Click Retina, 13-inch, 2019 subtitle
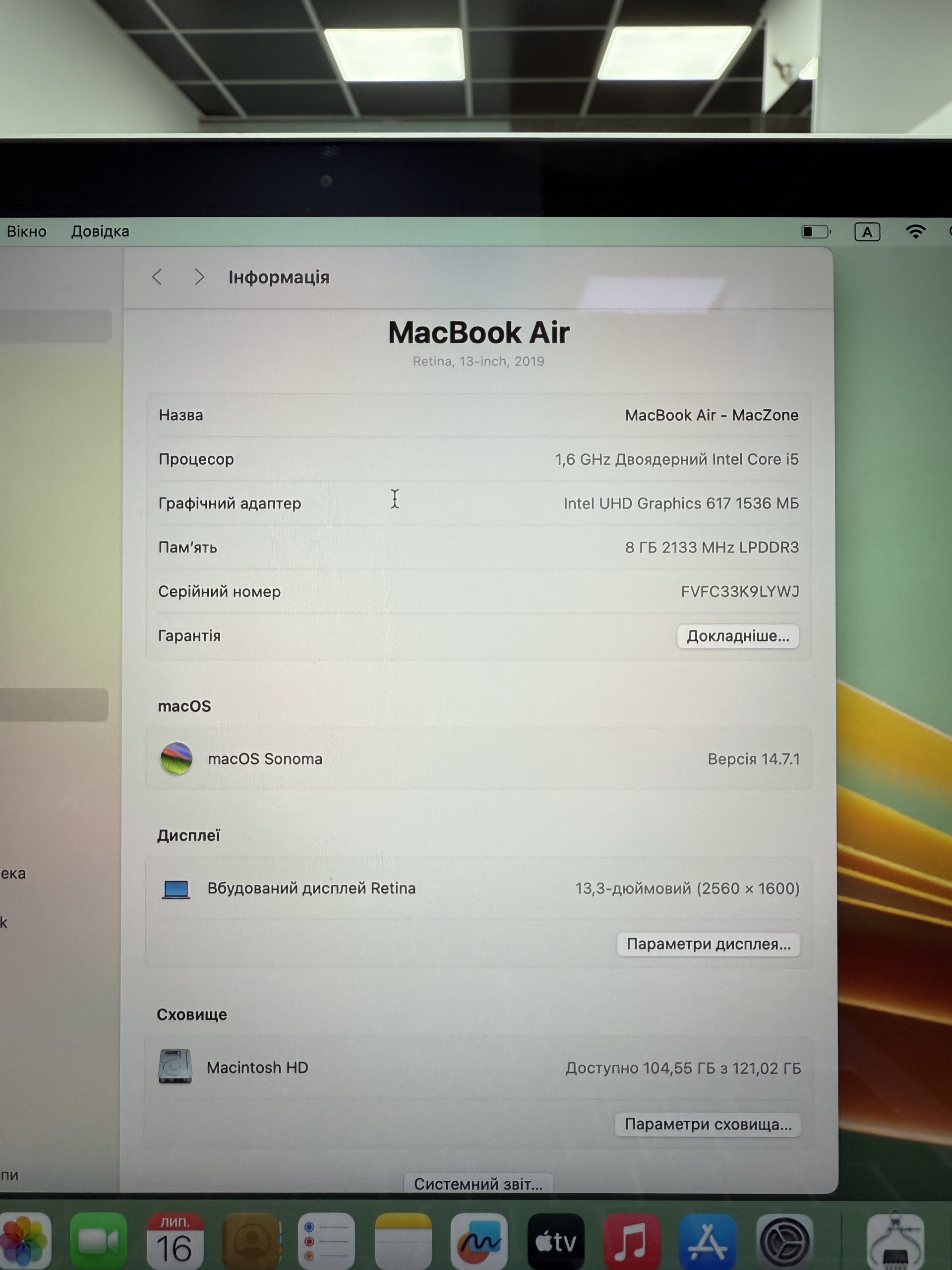Image resolution: width=952 pixels, height=1270 pixels. click(478, 361)
